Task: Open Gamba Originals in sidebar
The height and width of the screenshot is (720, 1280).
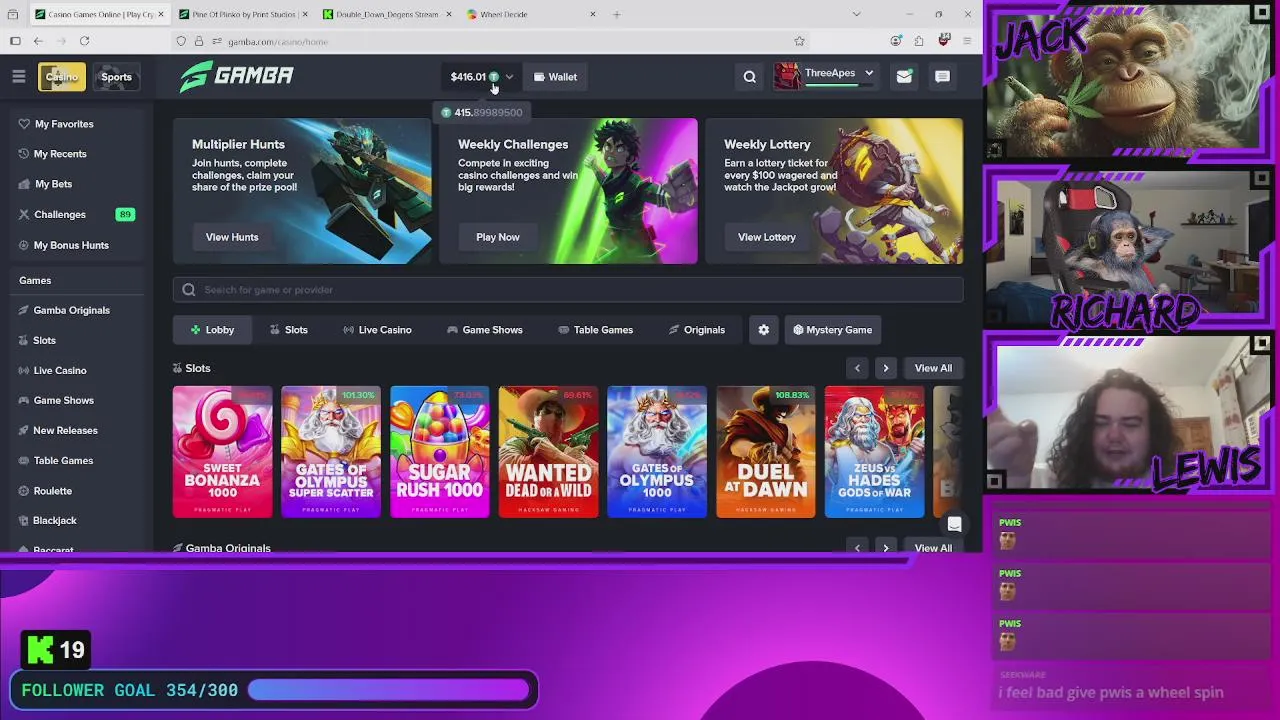Action: point(71,310)
